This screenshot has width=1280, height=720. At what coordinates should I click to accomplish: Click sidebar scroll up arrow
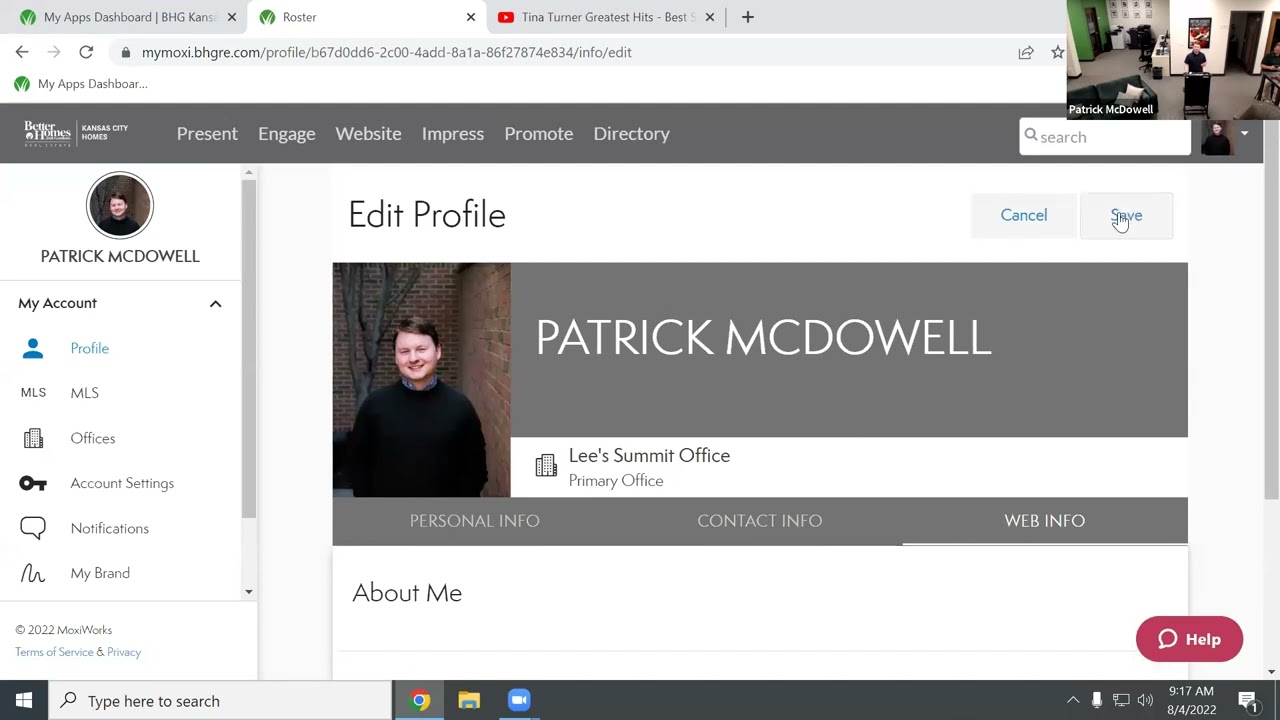pos(249,173)
